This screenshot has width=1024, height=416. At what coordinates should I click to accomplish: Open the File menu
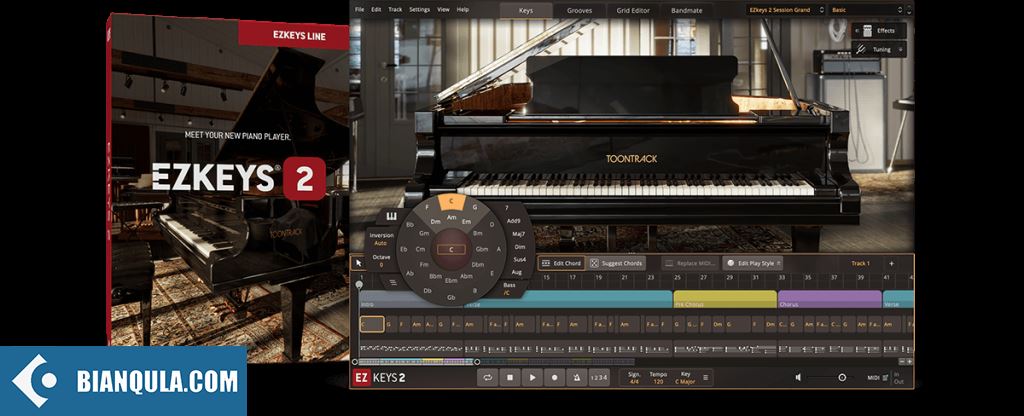click(359, 10)
